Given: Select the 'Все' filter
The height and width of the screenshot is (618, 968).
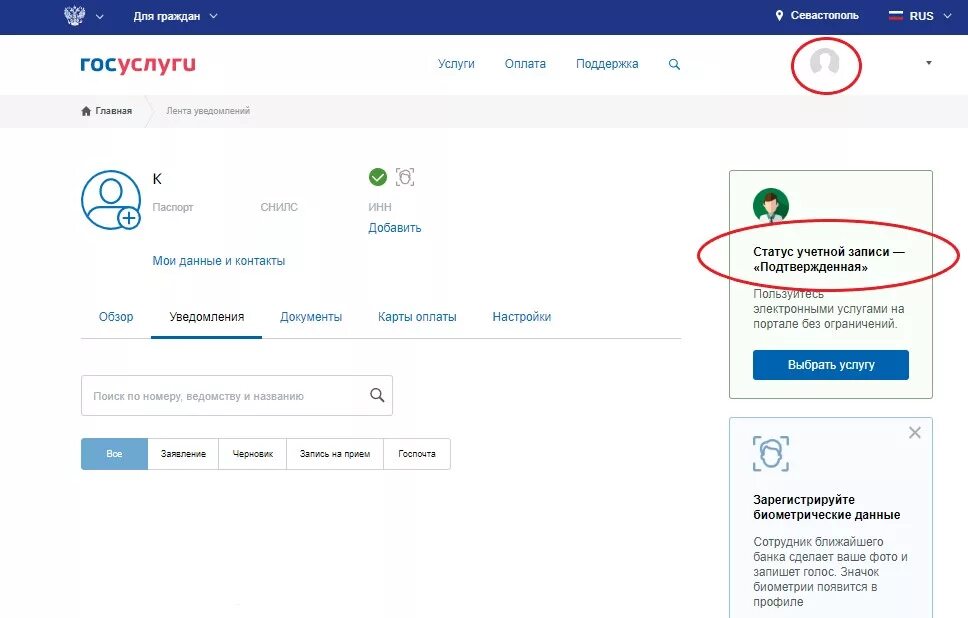Looking at the screenshot, I should (114, 454).
